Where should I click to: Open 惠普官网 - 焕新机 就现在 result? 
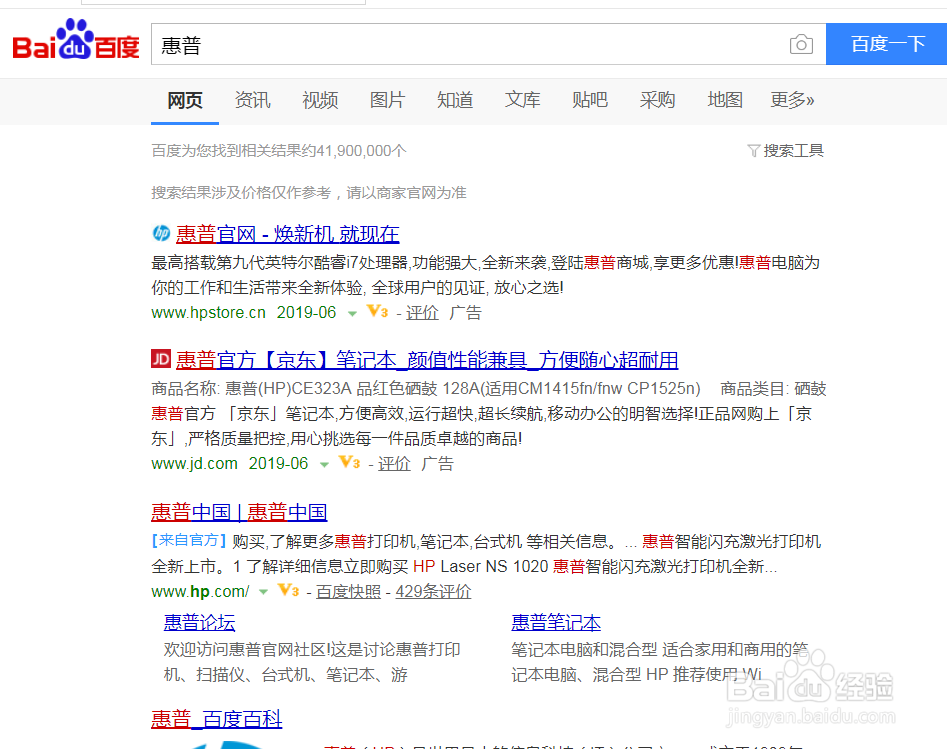[x=287, y=234]
